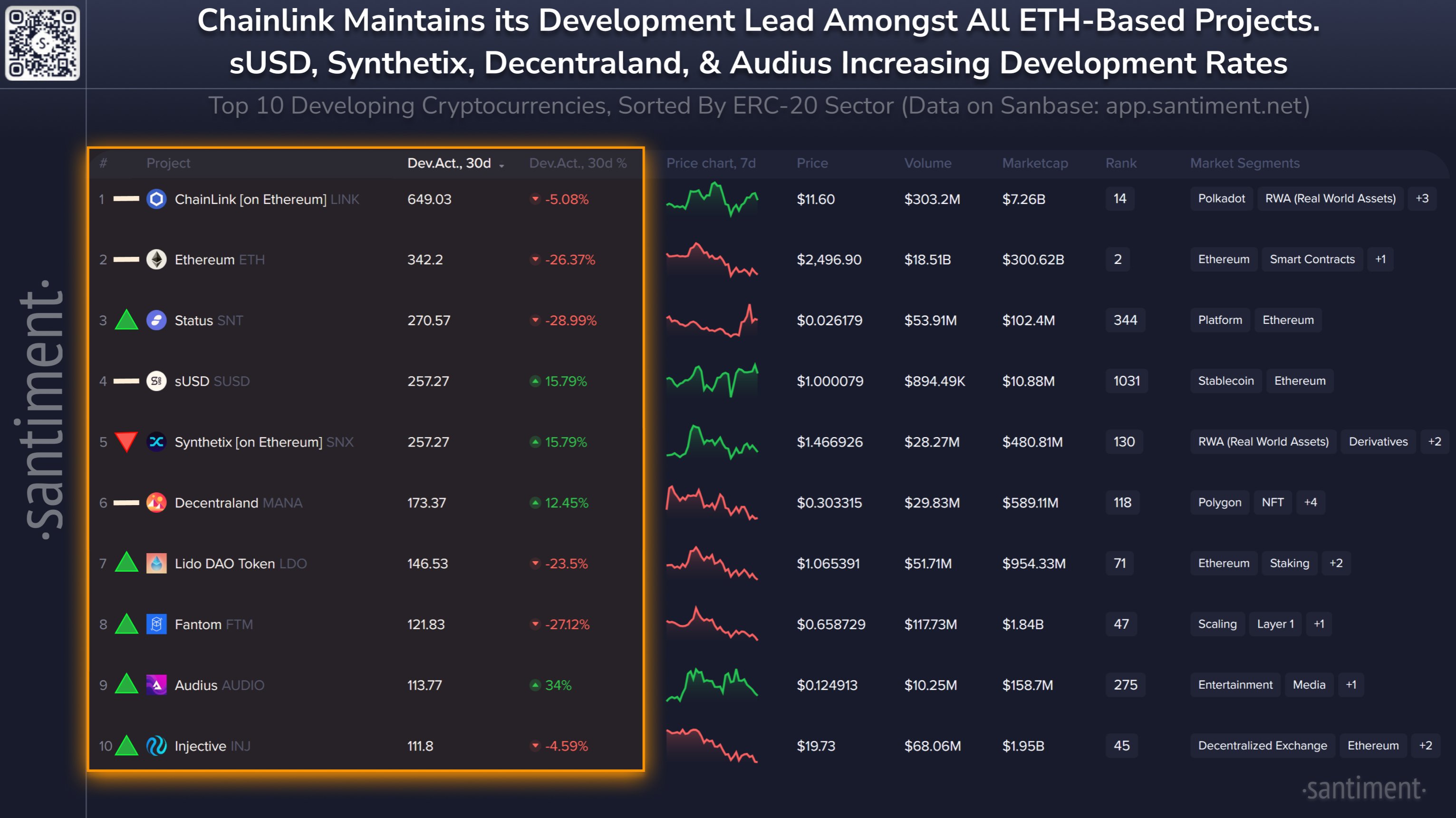Expand ChainLink's +3 more market segments
1456x818 pixels.
pyautogui.click(x=1421, y=198)
